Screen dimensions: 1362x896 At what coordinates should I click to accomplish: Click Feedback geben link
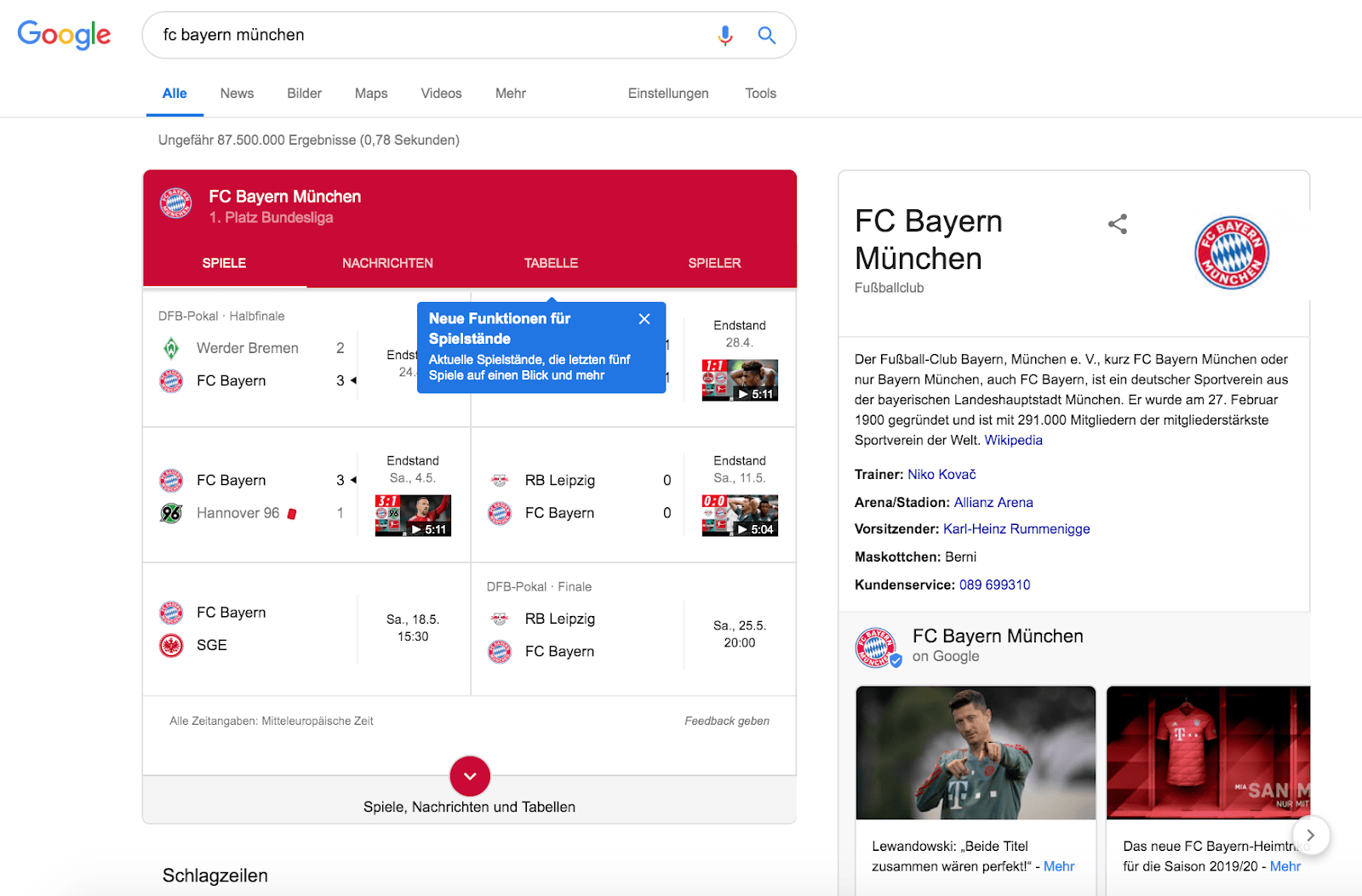click(727, 722)
